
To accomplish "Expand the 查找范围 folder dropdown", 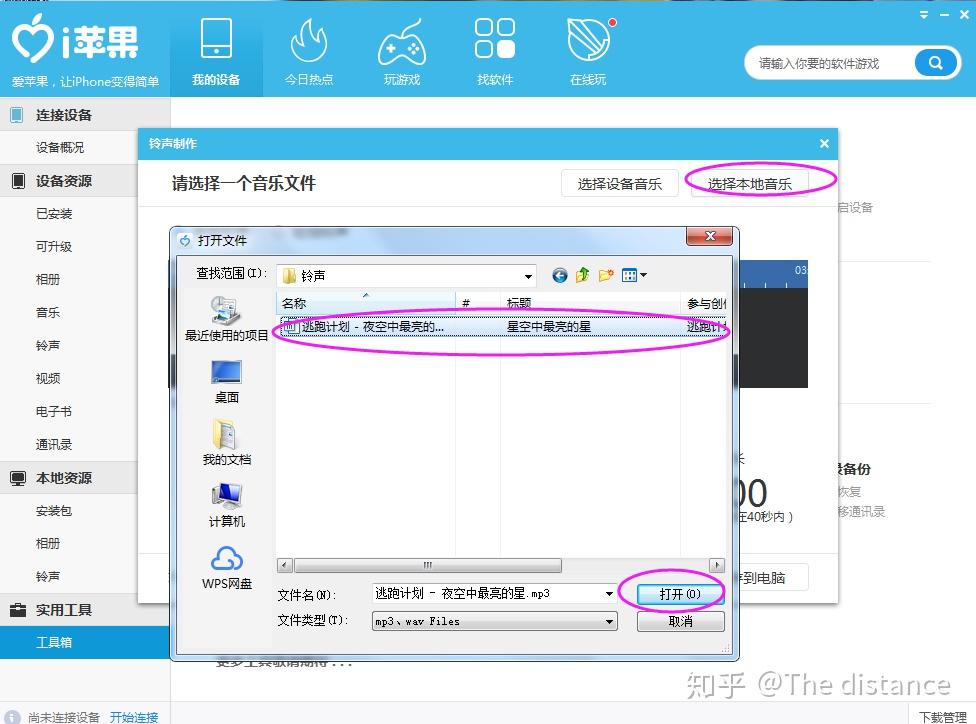I will [528, 276].
